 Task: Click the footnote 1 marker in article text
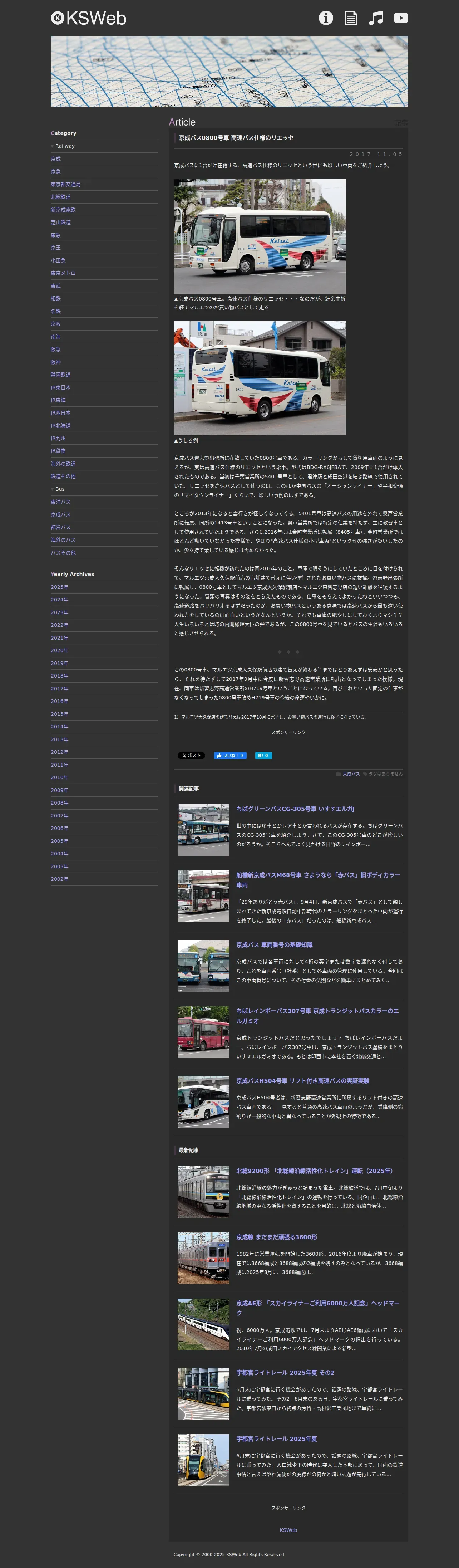point(319,668)
